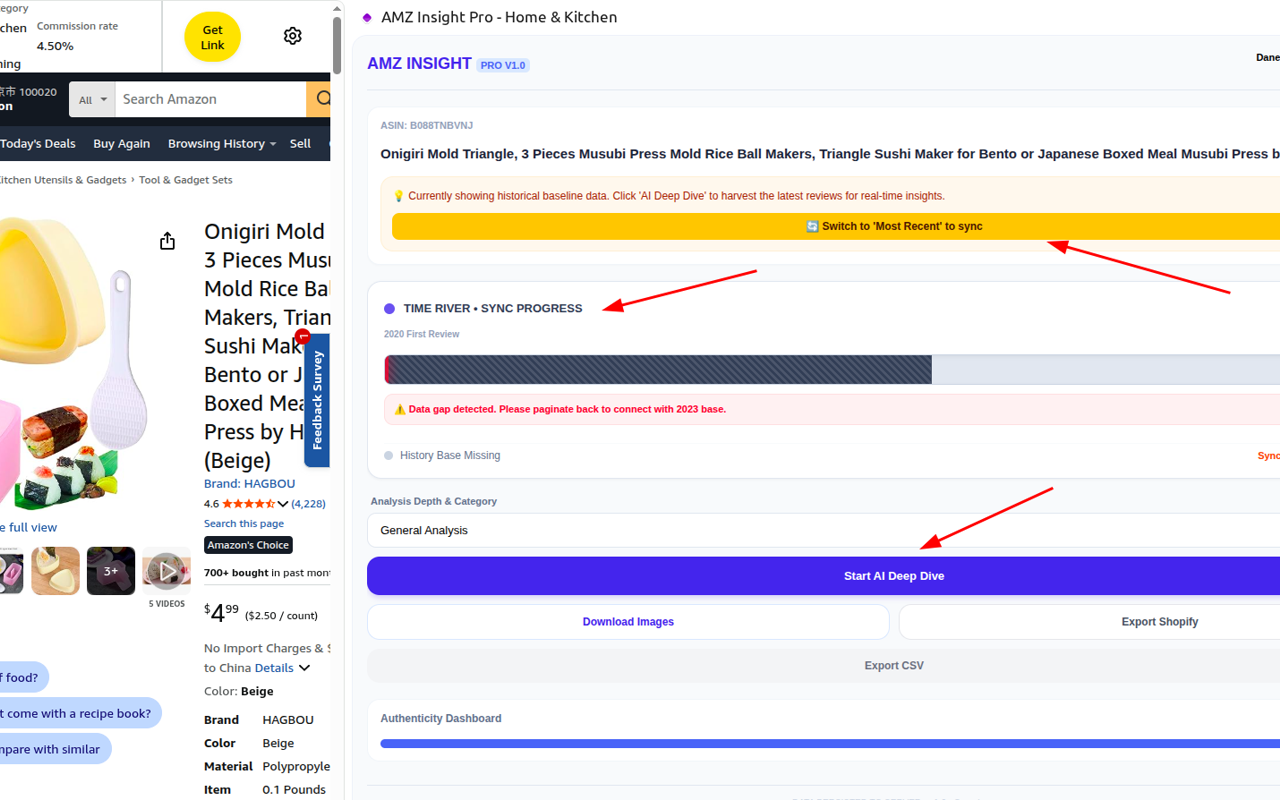Expand the Browsing History menu
Viewport: 1280px width, 800px height.
[222, 144]
